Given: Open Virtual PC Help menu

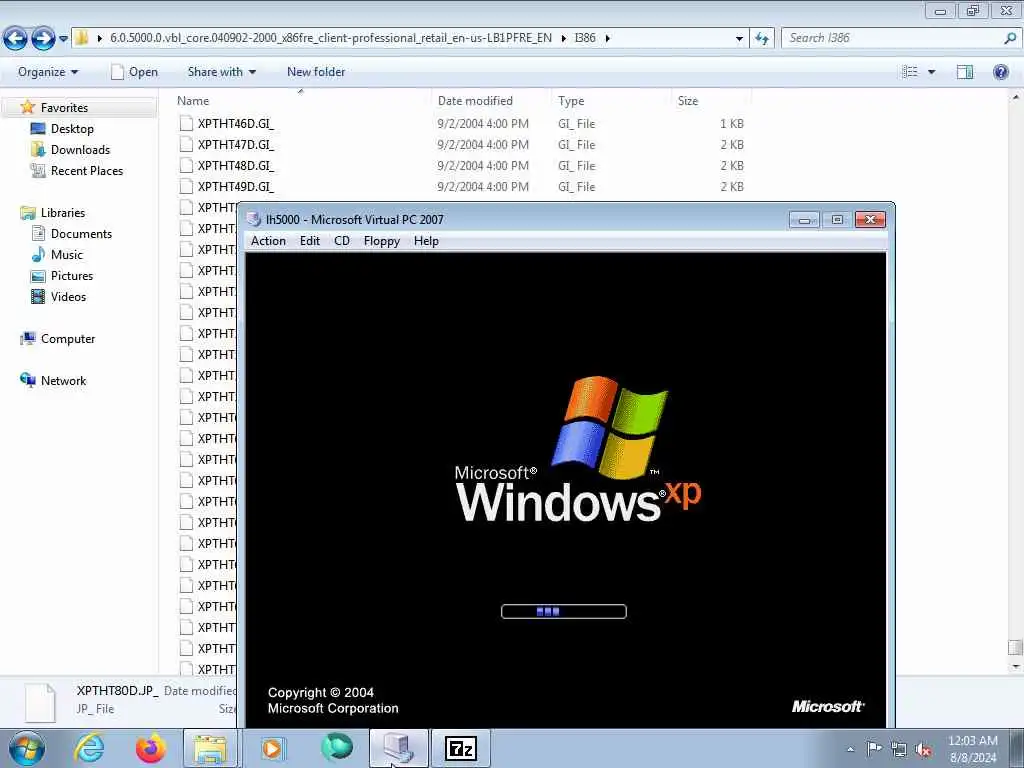Looking at the screenshot, I should pos(426,241).
